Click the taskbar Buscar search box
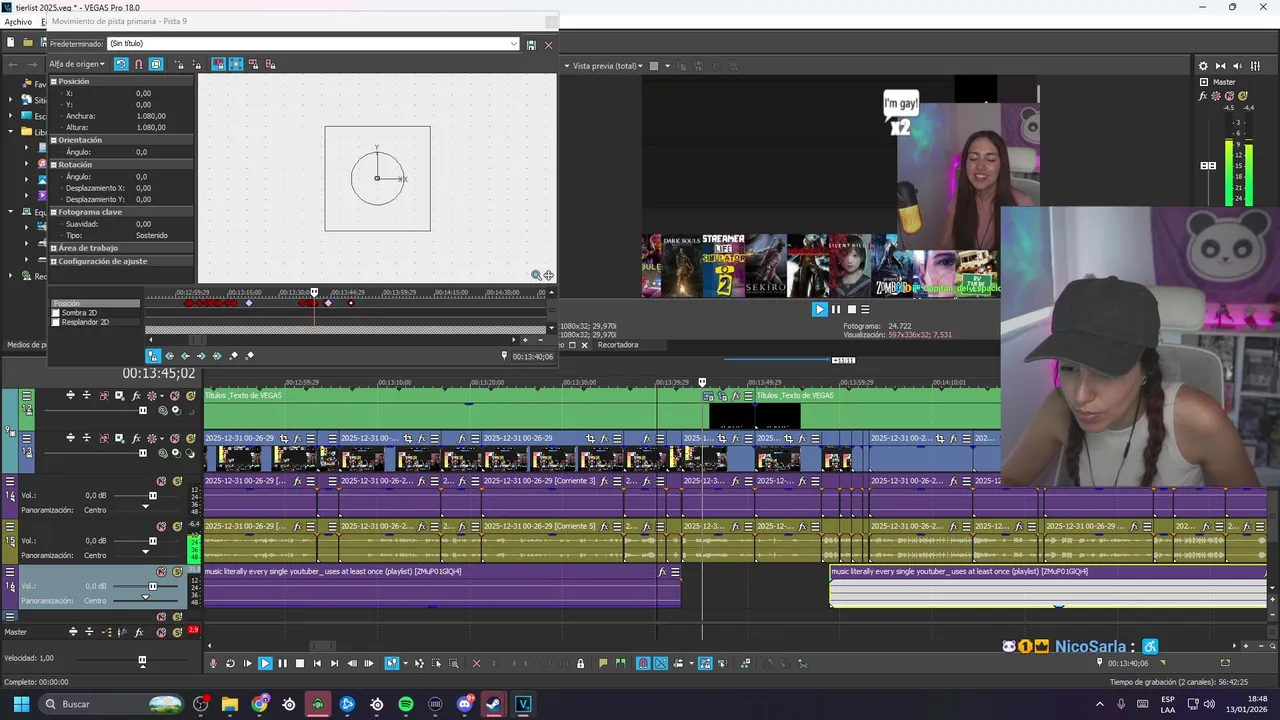 click(x=110, y=704)
